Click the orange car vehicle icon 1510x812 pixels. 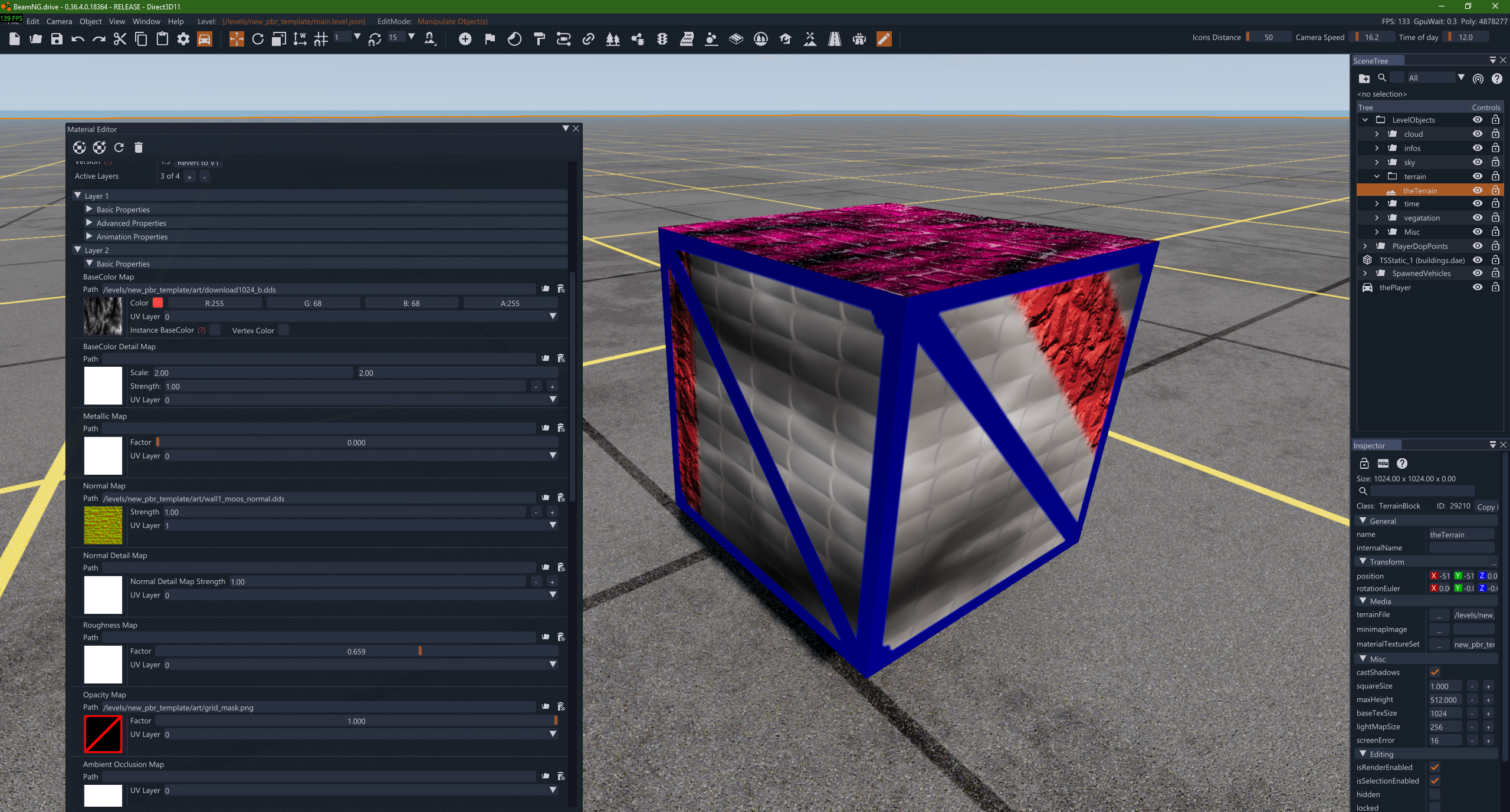(x=204, y=40)
